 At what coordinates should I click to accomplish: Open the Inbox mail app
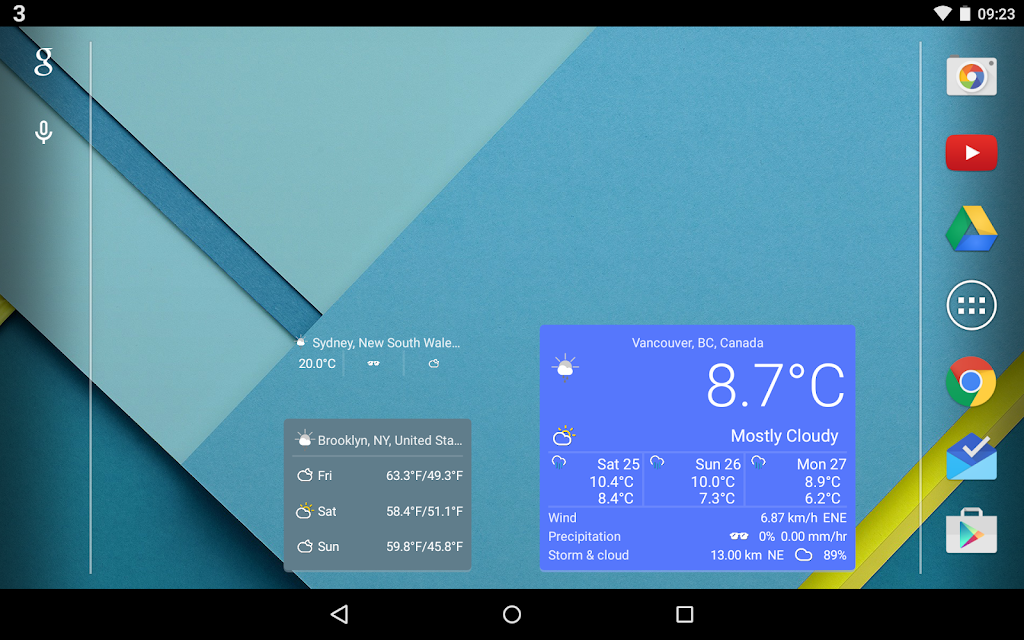971,457
